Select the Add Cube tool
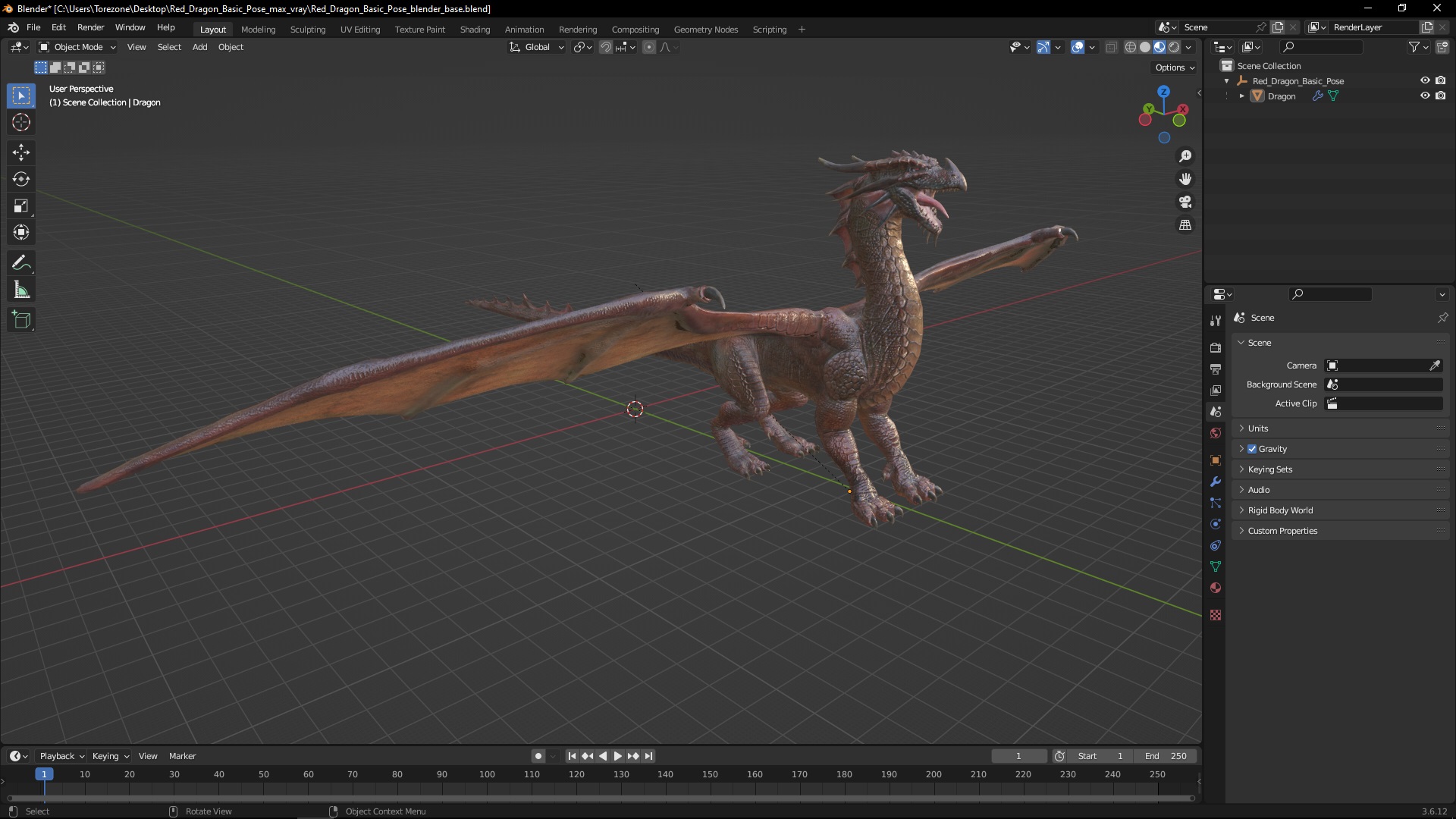 pyautogui.click(x=21, y=320)
